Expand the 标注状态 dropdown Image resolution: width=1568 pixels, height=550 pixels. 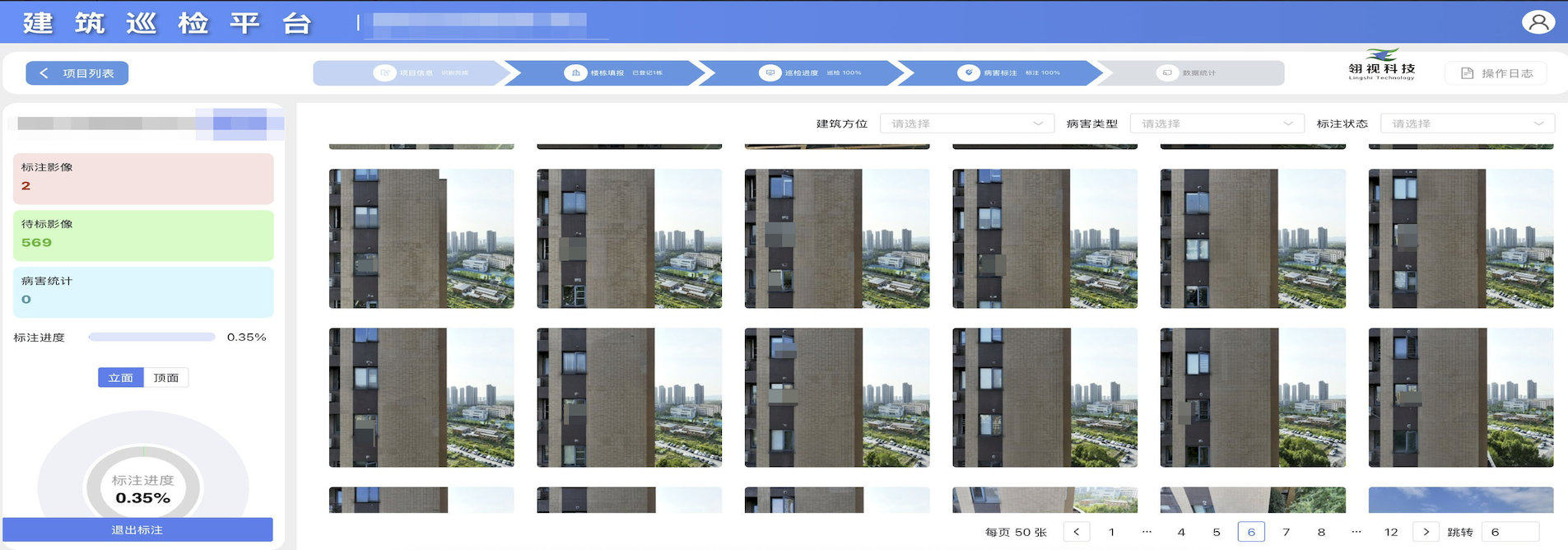tap(1468, 124)
